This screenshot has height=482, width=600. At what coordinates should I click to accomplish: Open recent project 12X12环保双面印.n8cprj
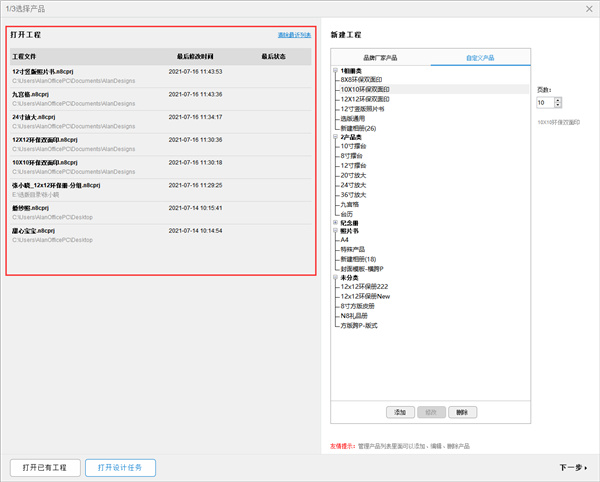click(161, 144)
